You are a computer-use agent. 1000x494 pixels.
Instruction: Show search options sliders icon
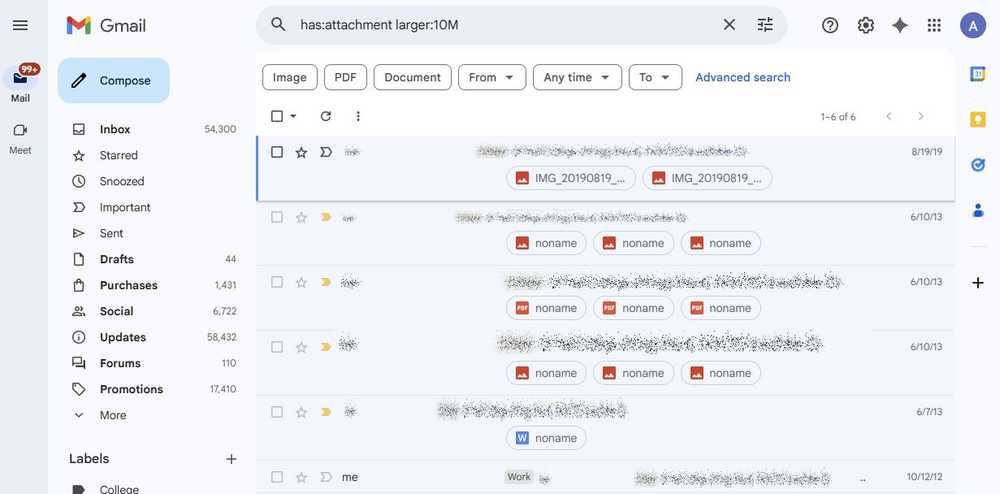[765, 25]
